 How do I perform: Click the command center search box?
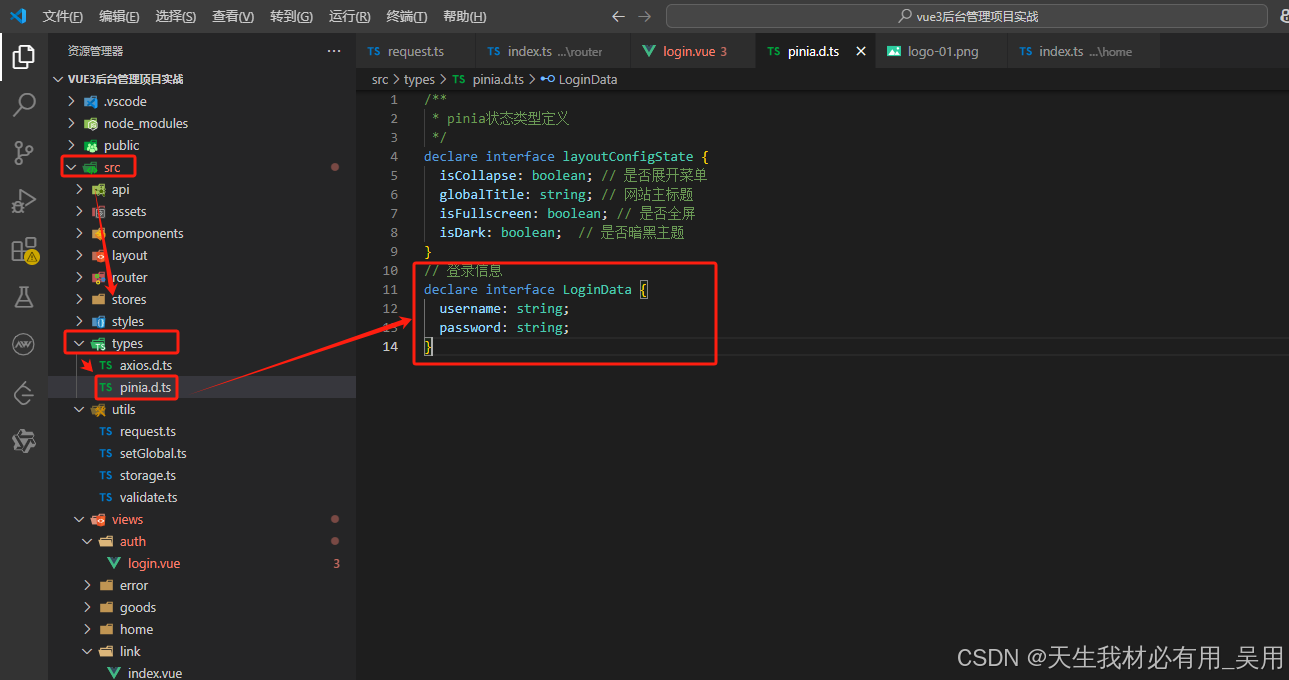coord(966,16)
